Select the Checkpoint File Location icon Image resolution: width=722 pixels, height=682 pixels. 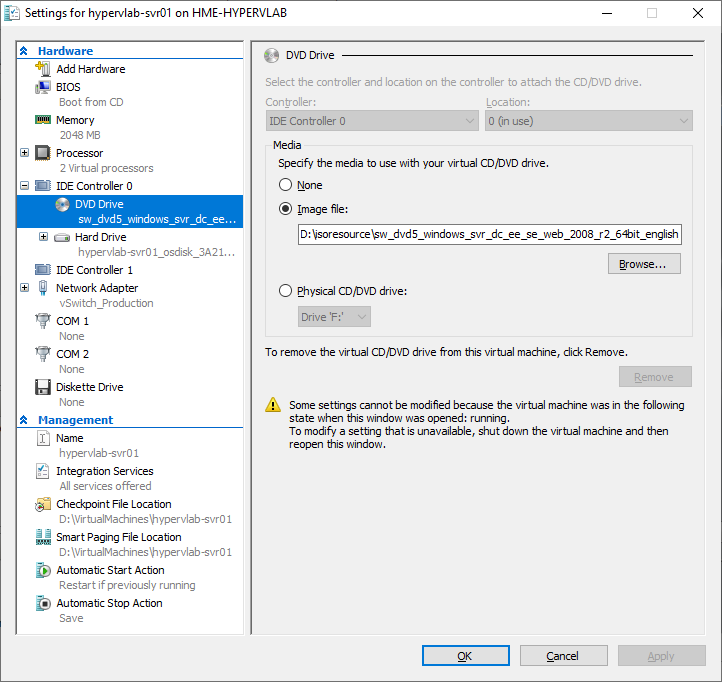point(43,504)
